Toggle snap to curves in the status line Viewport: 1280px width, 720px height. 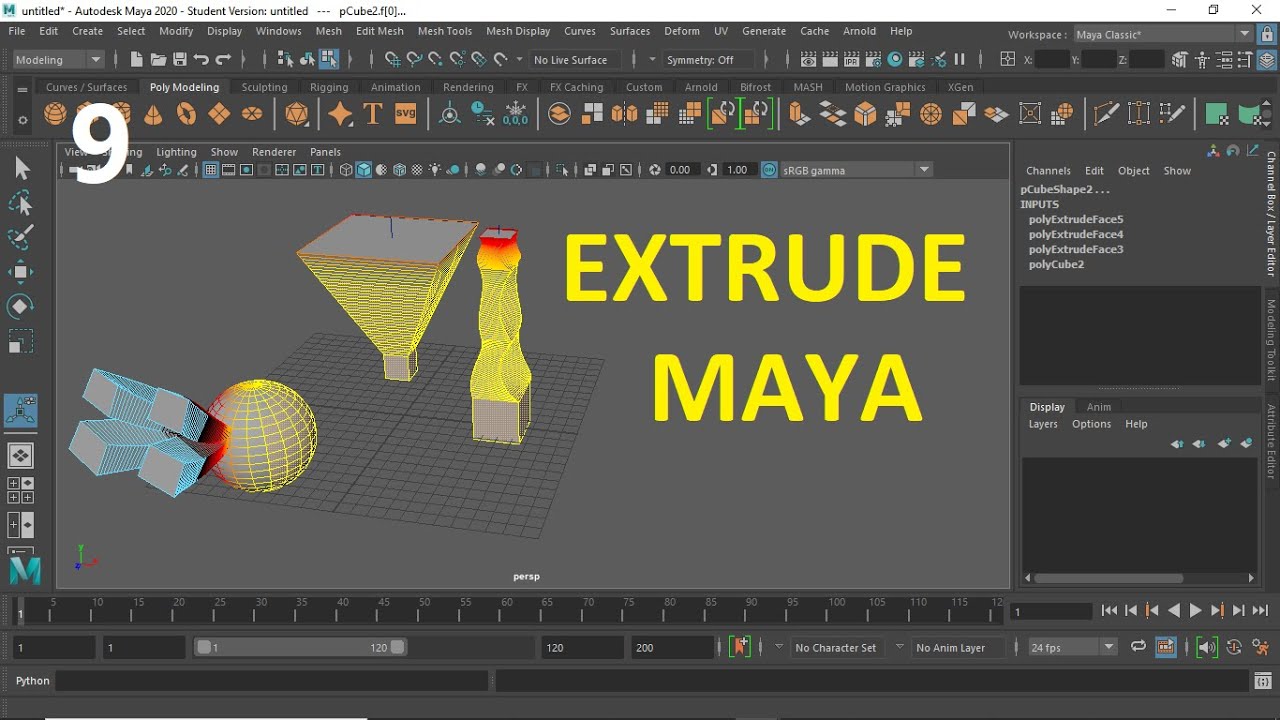pyautogui.click(x=414, y=60)
